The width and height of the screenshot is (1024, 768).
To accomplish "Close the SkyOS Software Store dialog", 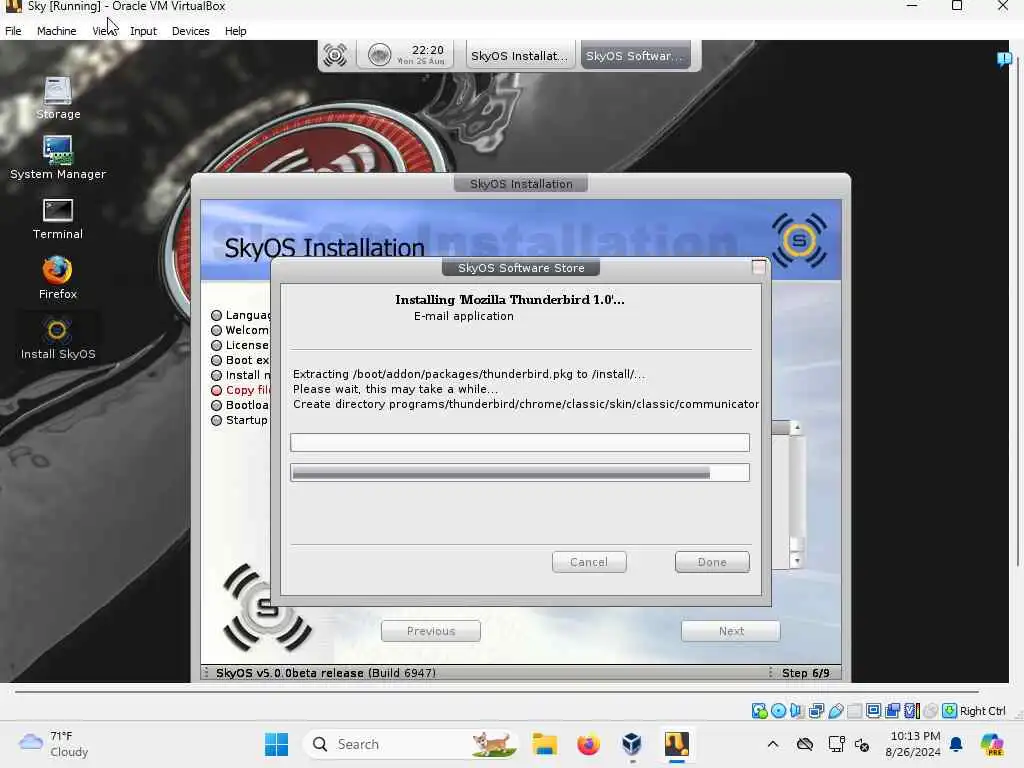I will point(759,266).
